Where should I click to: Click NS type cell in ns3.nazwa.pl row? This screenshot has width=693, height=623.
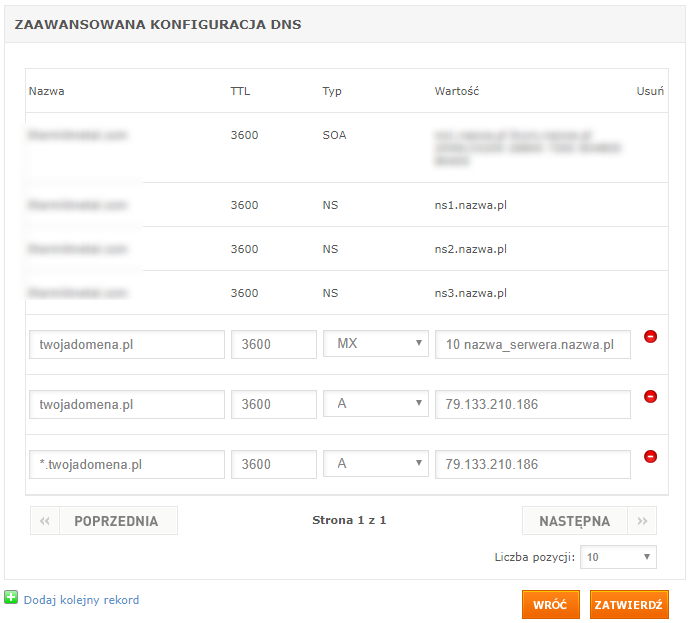330,293
